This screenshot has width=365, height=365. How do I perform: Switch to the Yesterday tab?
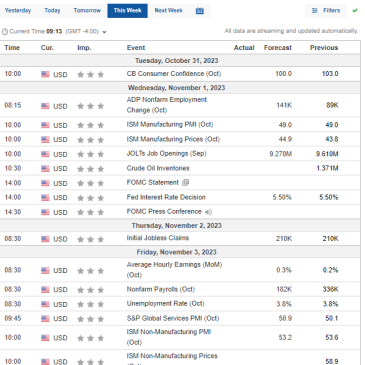point(18,11)
